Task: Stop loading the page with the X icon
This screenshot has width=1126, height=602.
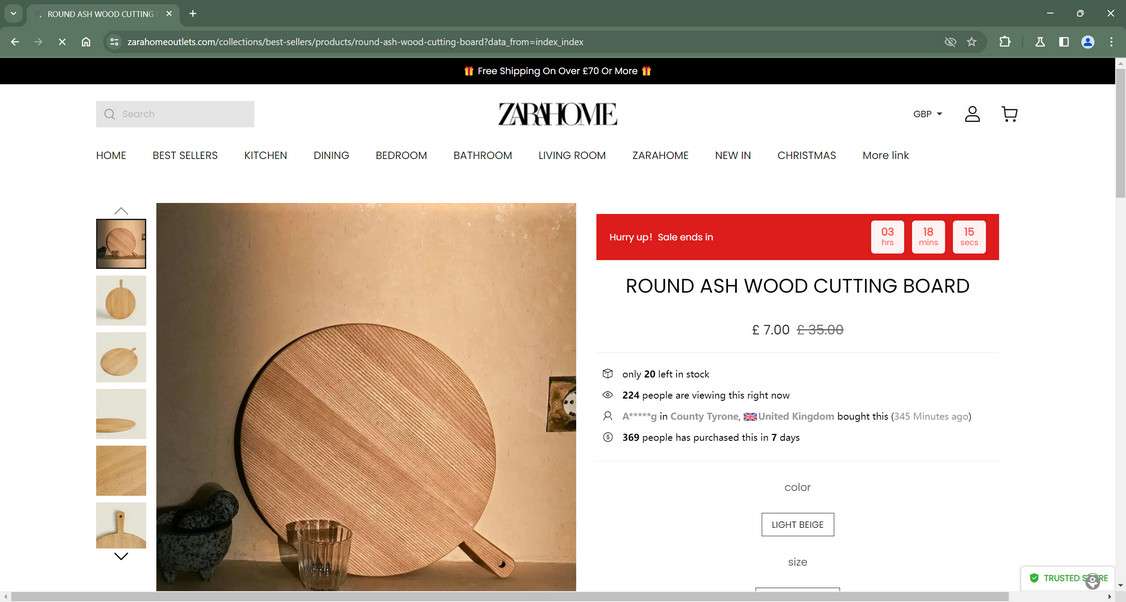Action: coord(62,42)
